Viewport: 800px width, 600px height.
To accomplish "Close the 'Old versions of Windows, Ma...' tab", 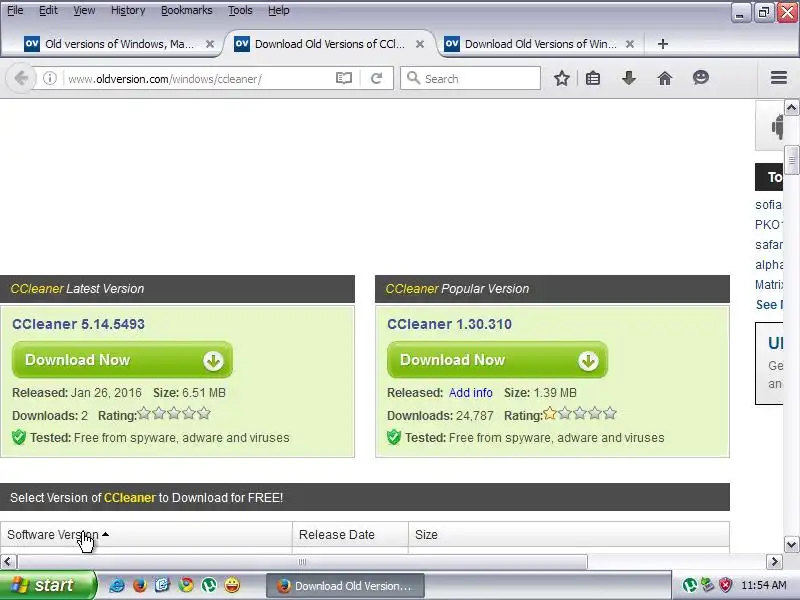I will click(210, 44).
